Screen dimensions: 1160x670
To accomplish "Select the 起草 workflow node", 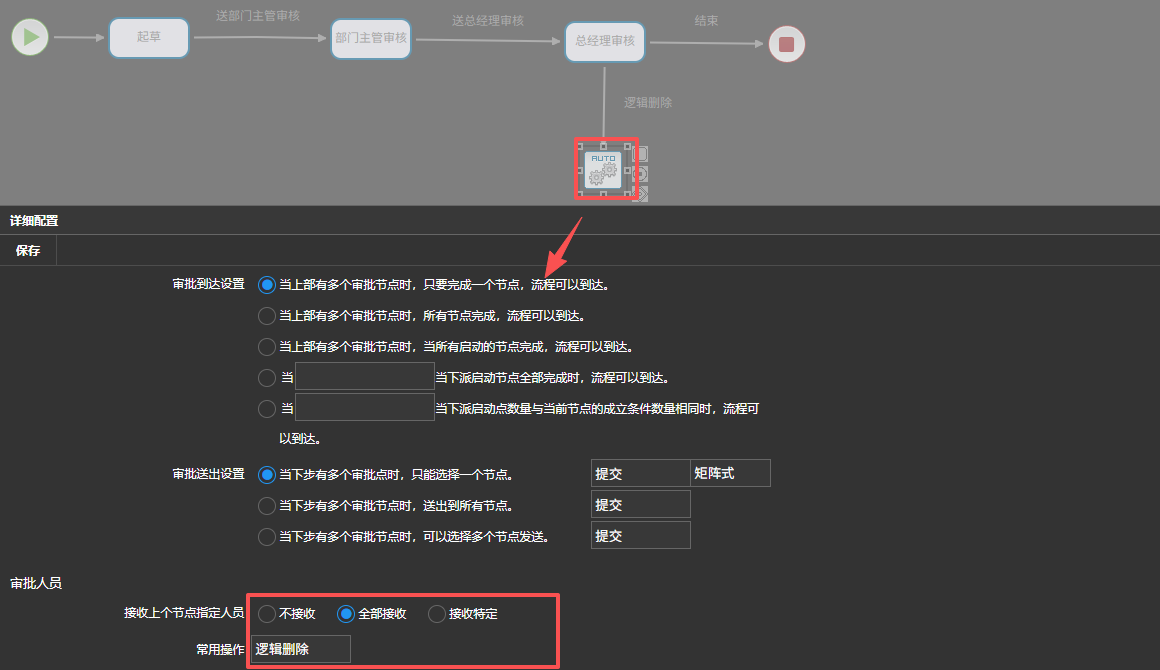I will coord(148,37).
